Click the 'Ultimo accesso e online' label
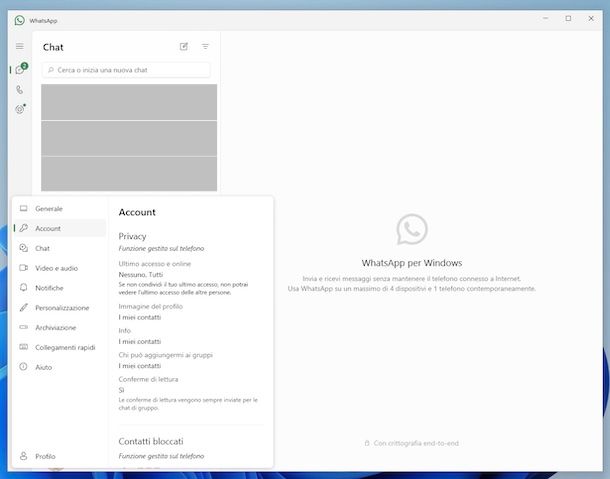610x479 pixels. [154, 264]
